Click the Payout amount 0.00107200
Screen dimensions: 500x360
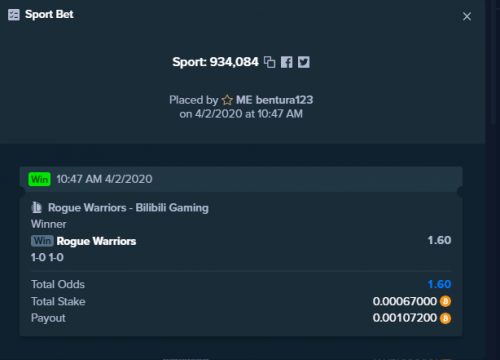point(405,318)
